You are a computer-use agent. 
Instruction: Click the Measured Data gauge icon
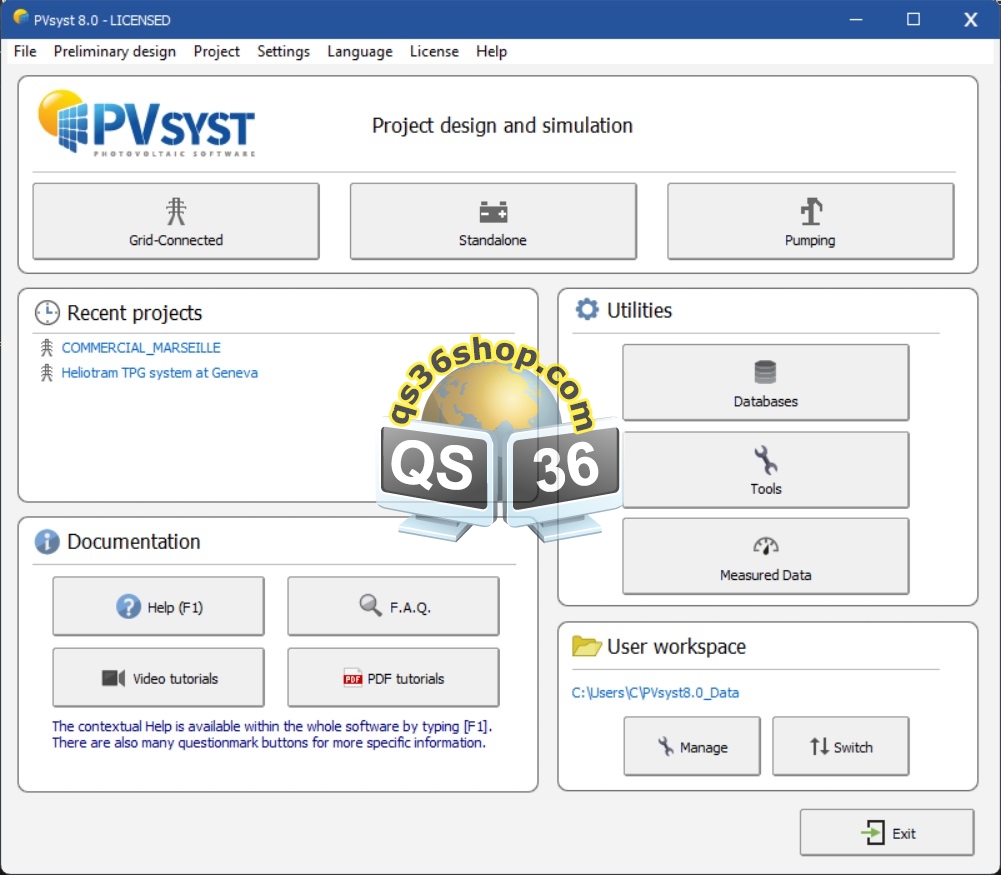tap(765, 546)
